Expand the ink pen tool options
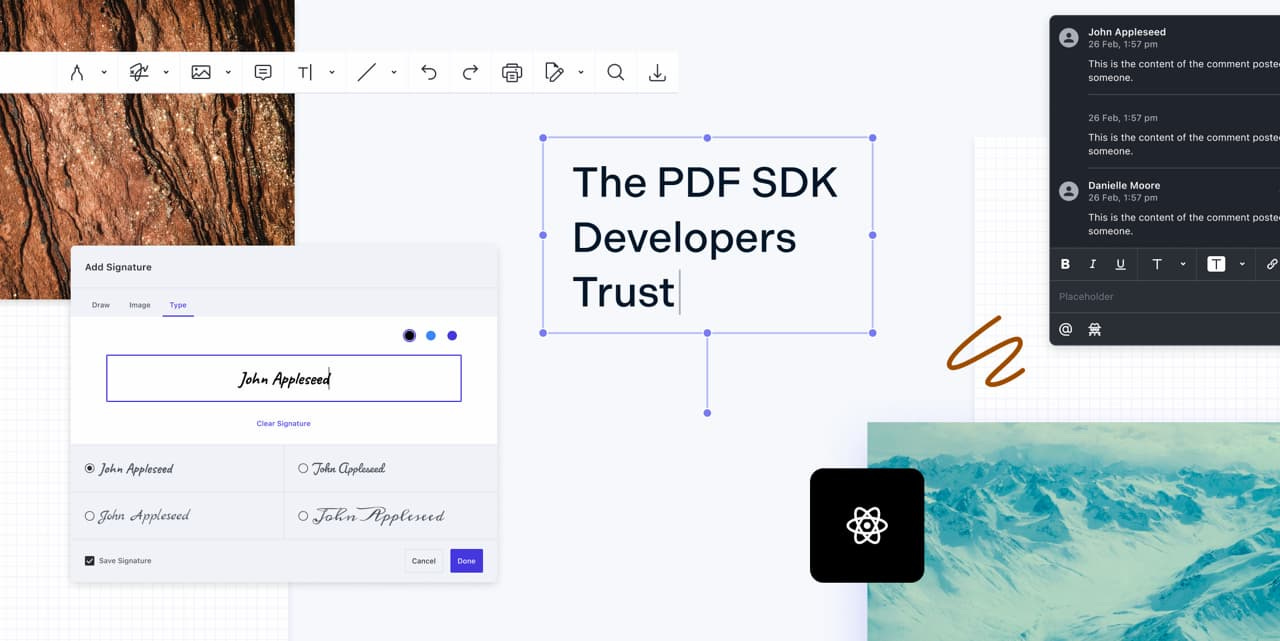1280x641 pixels. pyautogui.click(x=104, y=72)
